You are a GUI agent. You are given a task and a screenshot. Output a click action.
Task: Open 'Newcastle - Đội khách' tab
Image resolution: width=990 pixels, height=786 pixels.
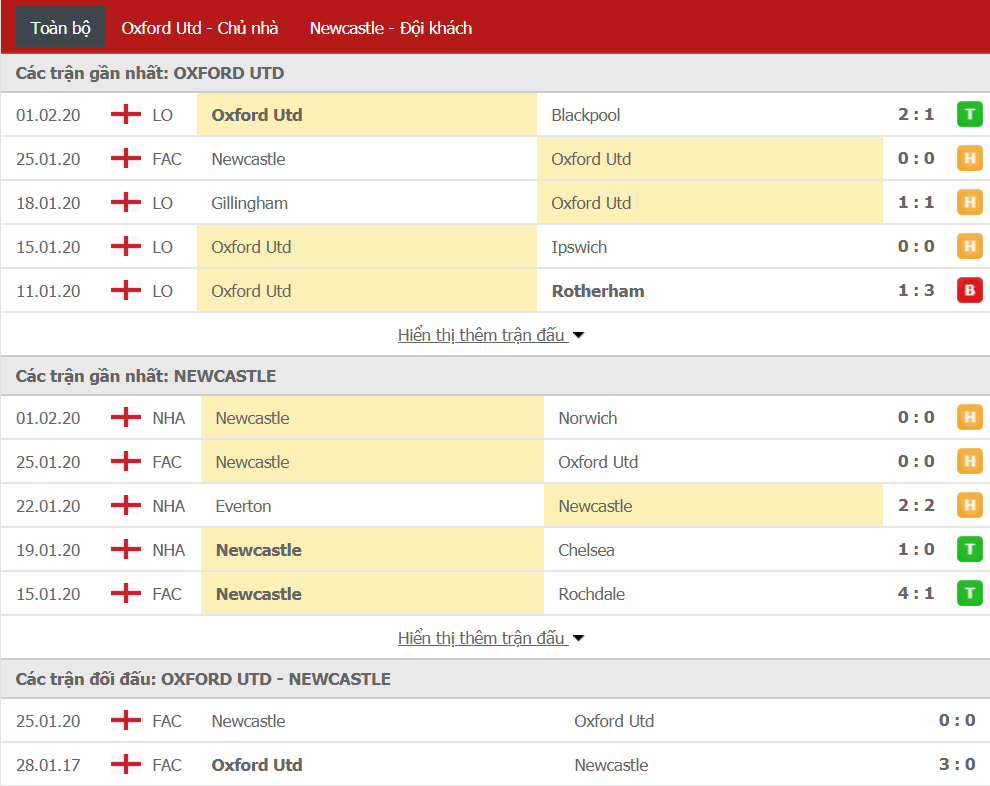pos(391,28)
